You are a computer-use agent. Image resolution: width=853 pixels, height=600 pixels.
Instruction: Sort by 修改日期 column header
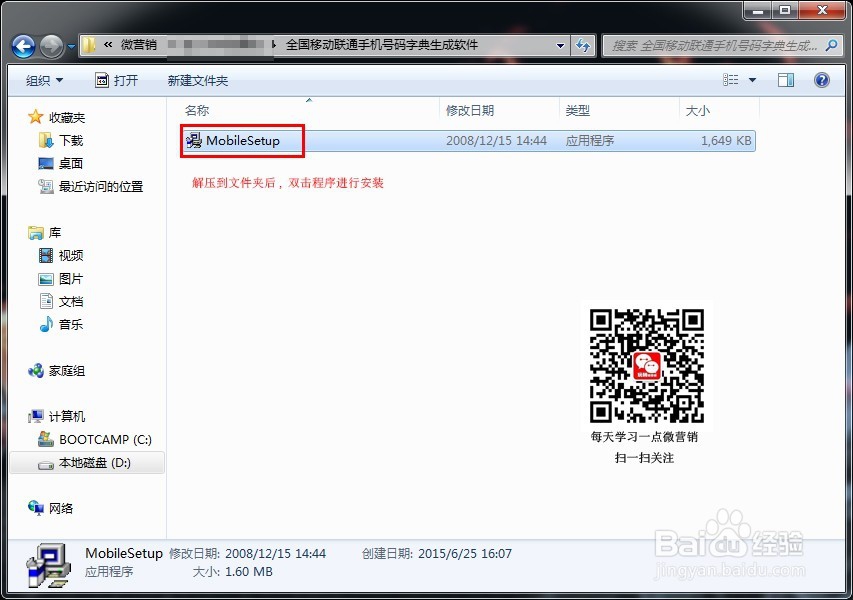470,110
